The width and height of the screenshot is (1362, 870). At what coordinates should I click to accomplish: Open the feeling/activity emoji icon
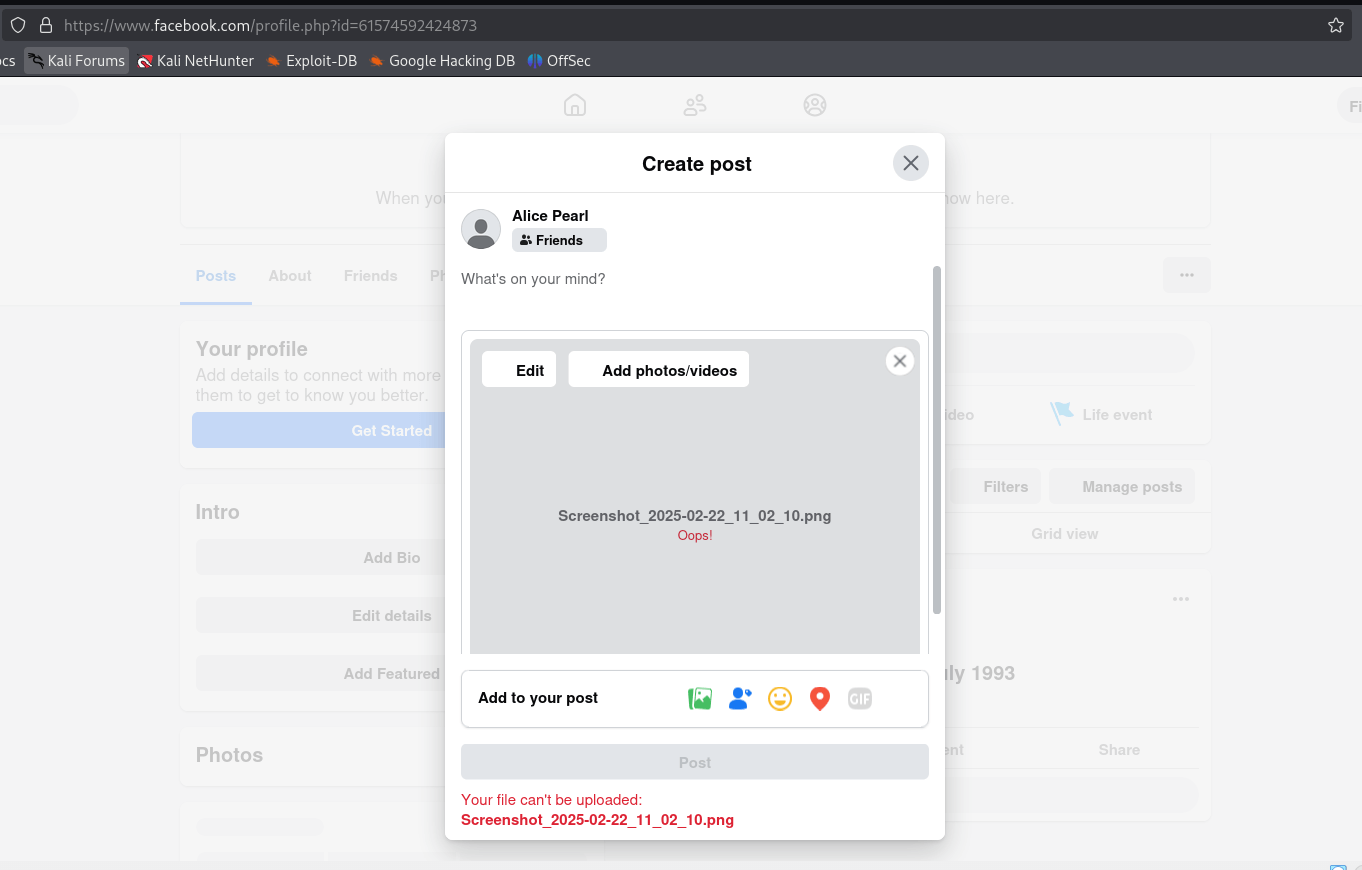(x=780, y=698)
